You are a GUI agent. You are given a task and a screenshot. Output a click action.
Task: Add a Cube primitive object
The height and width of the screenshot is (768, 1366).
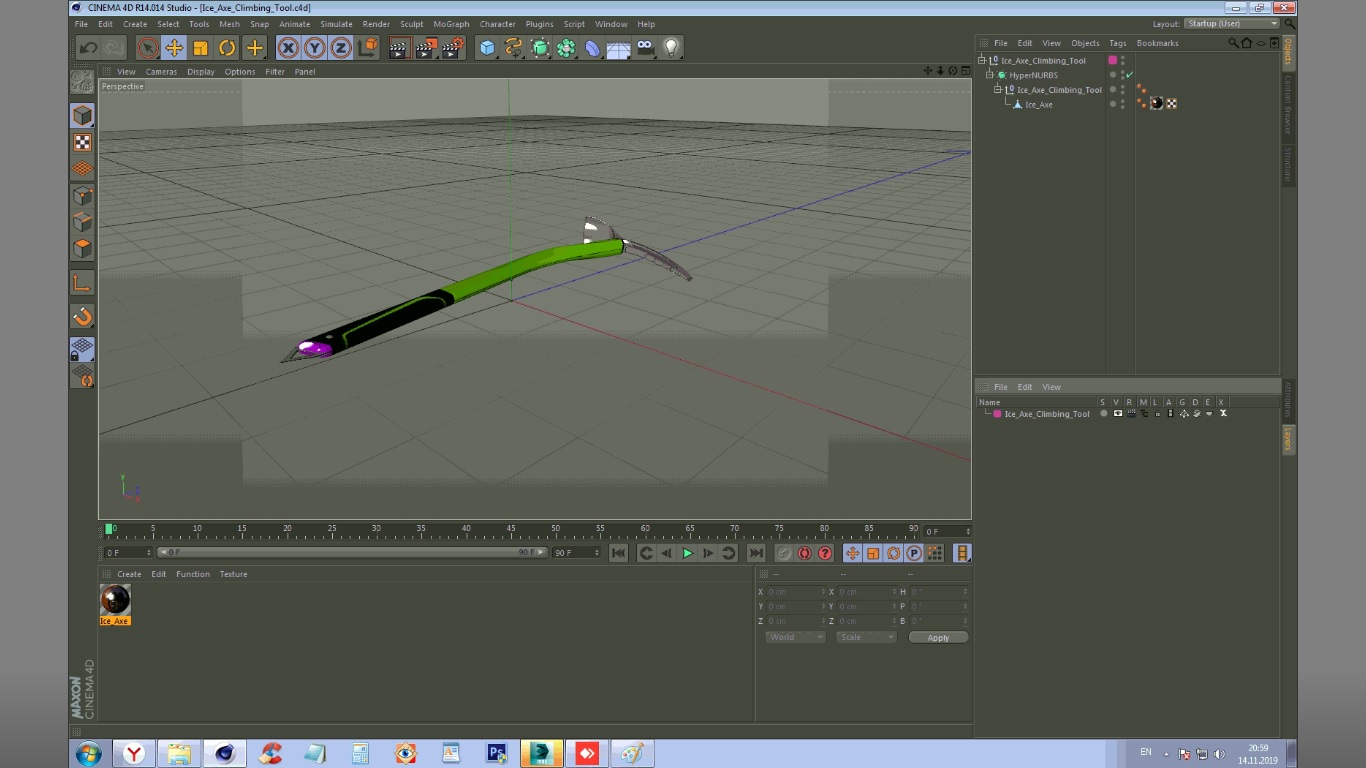tap(487, 47)
